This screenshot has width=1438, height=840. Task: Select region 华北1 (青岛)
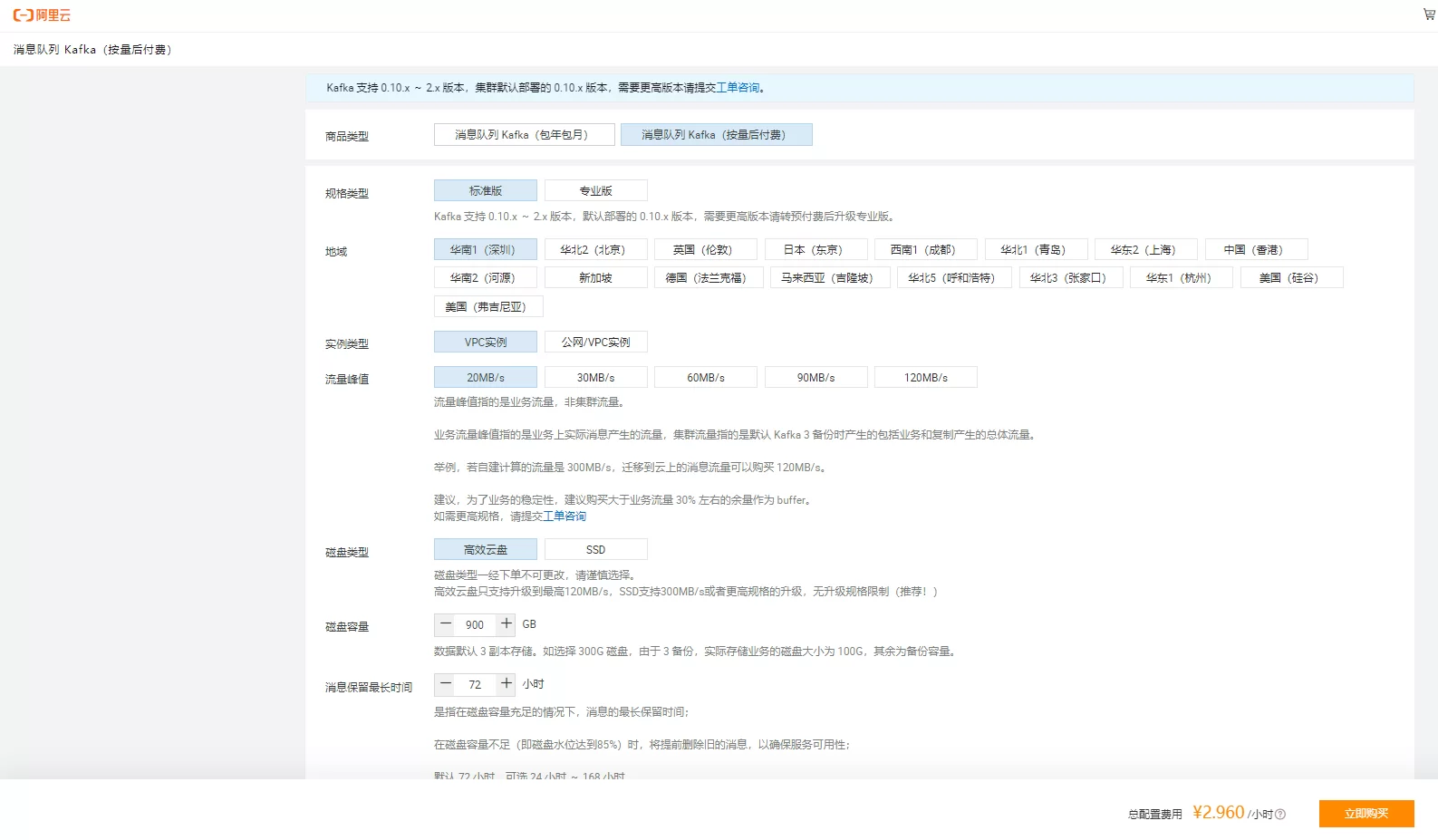click(1037, 249)
